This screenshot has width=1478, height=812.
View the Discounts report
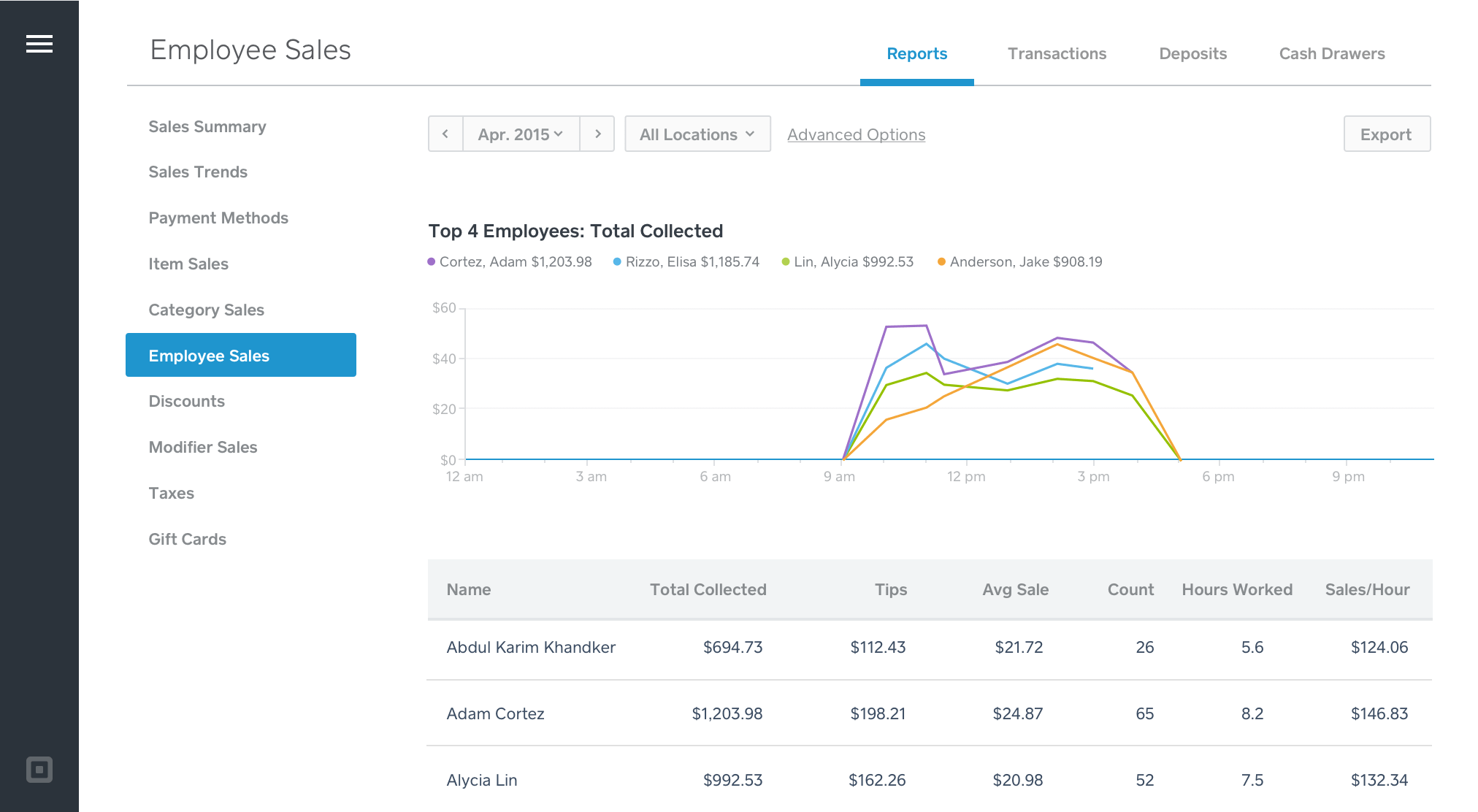186,401
